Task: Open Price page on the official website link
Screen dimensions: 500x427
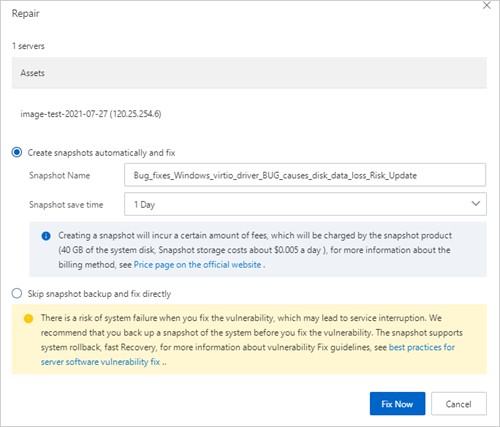Action: (x=197, y=265)
